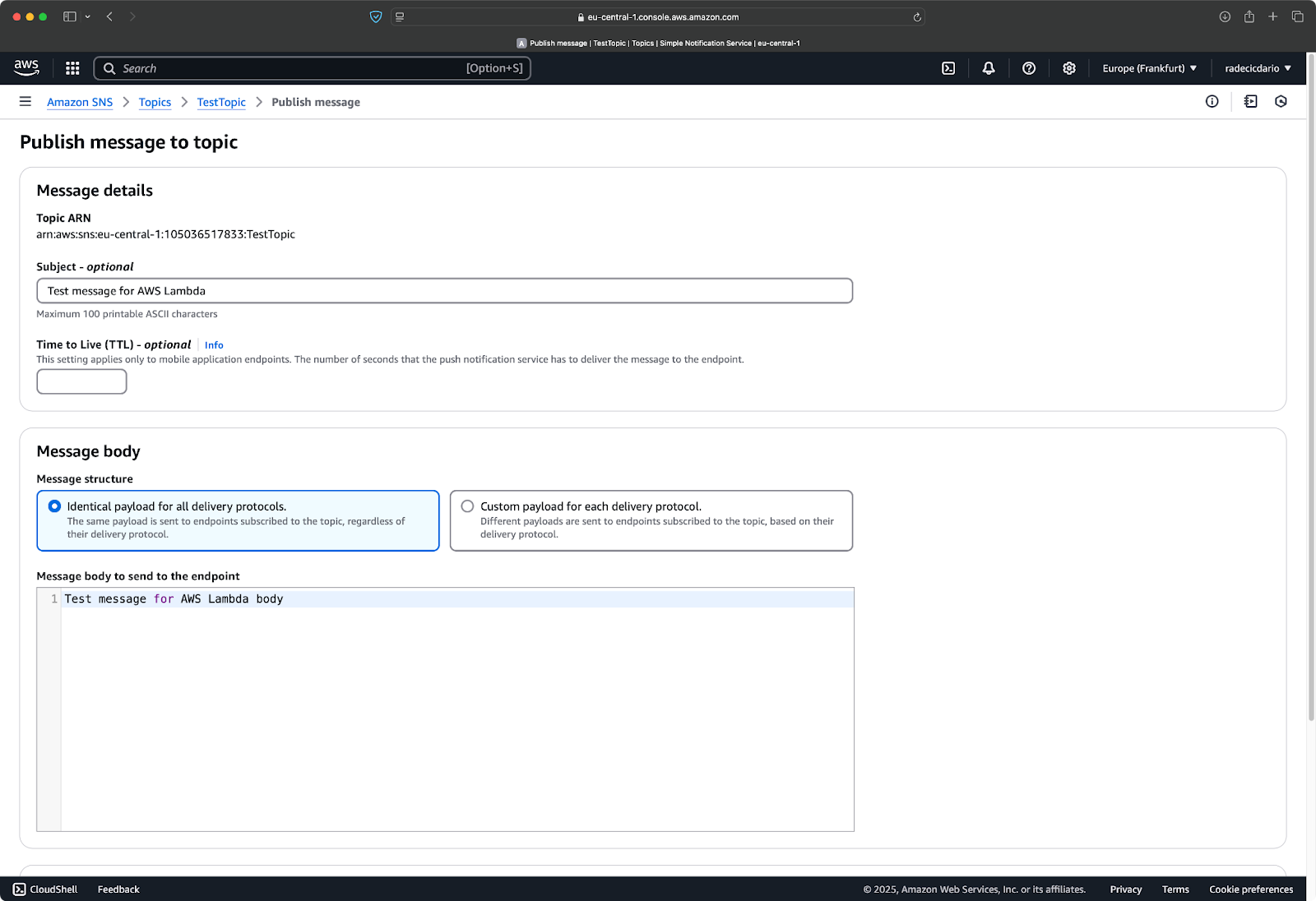Open the Privacy link

pyautogui.click(x=1126, y=889)
